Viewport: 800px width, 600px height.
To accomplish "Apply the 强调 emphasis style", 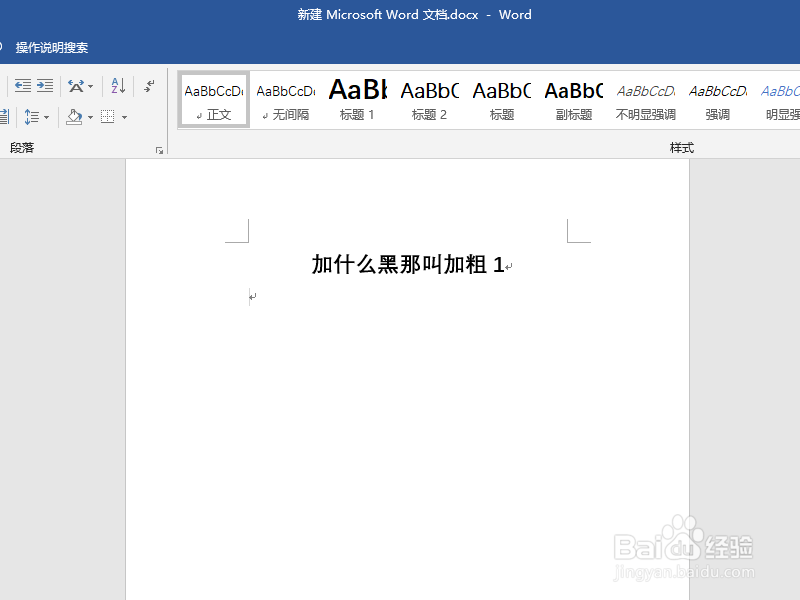I will pos(717,99).
